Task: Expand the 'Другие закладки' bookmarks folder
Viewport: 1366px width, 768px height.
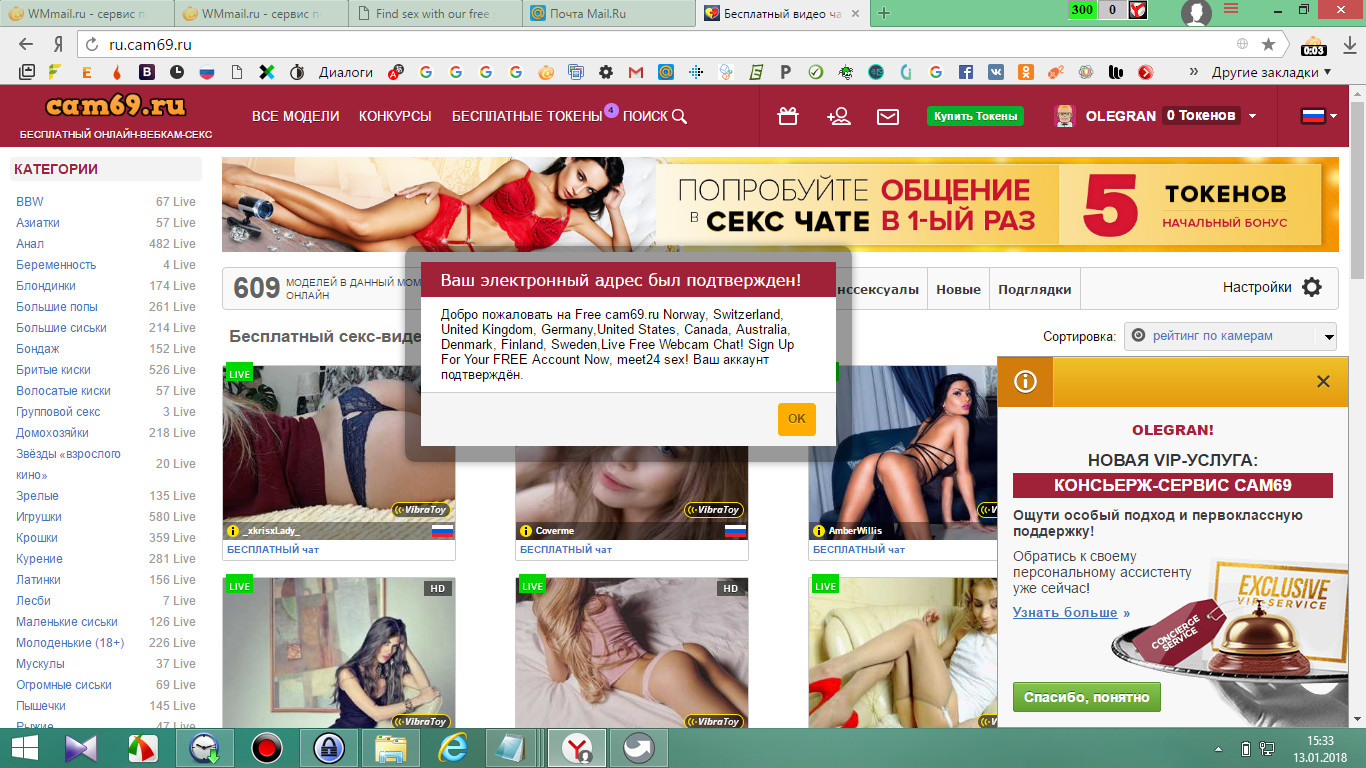Action: tap(1271, 72)
